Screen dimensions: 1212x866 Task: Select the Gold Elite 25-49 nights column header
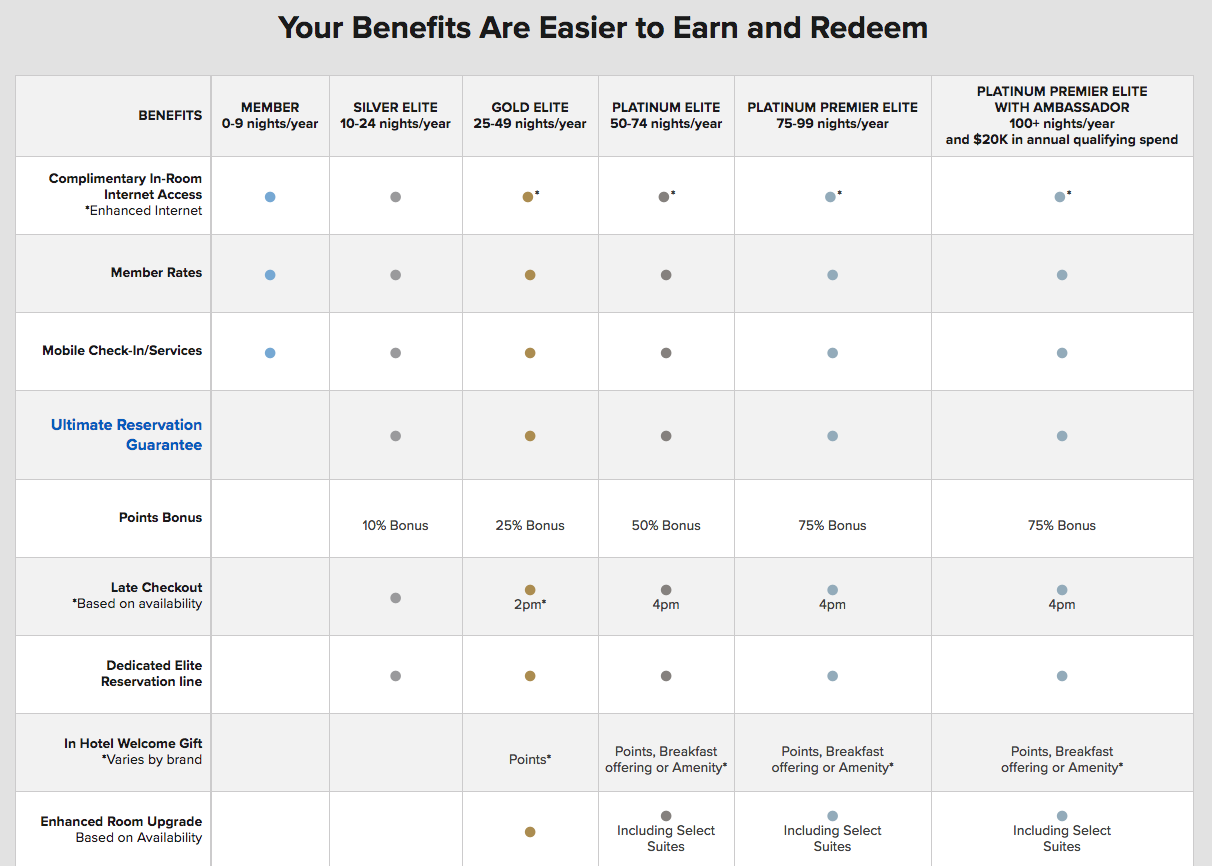[530, 116]
